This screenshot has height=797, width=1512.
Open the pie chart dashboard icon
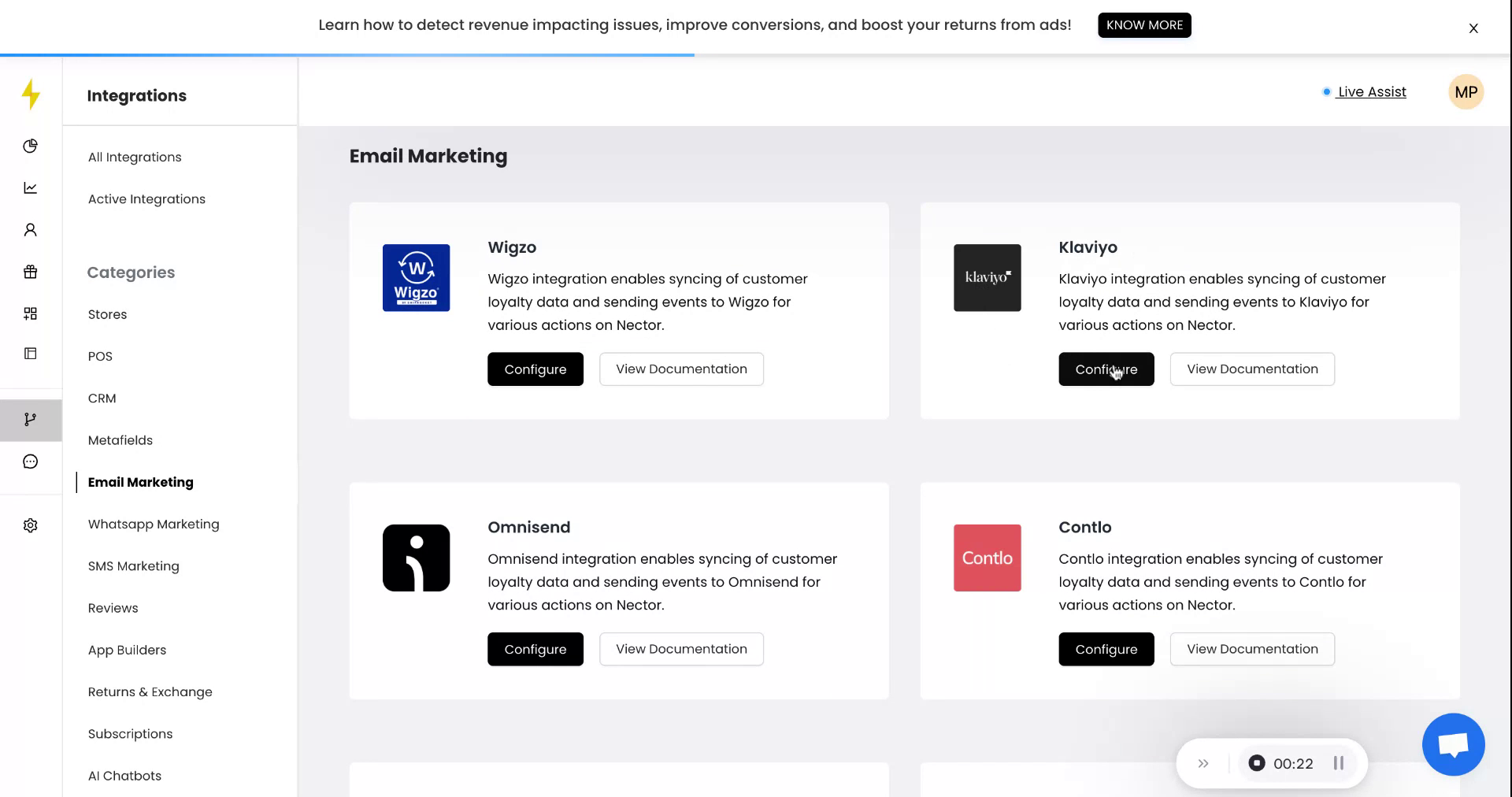(30, 146)
